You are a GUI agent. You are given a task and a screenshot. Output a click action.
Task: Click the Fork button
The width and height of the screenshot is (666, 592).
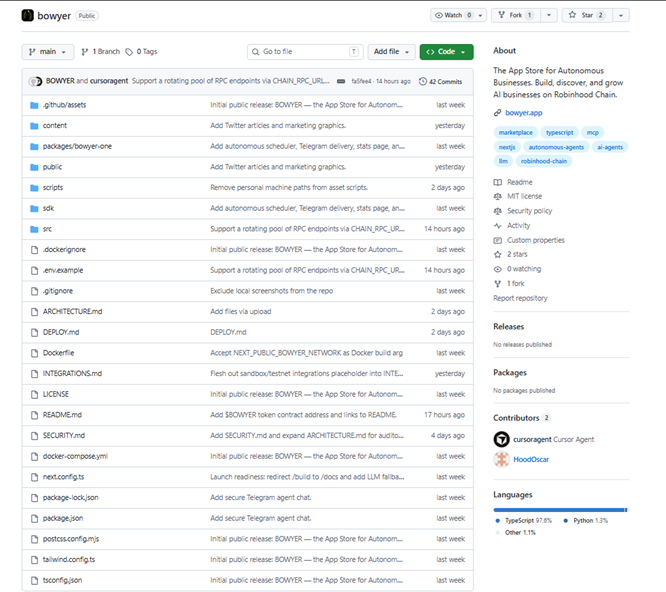516,15
